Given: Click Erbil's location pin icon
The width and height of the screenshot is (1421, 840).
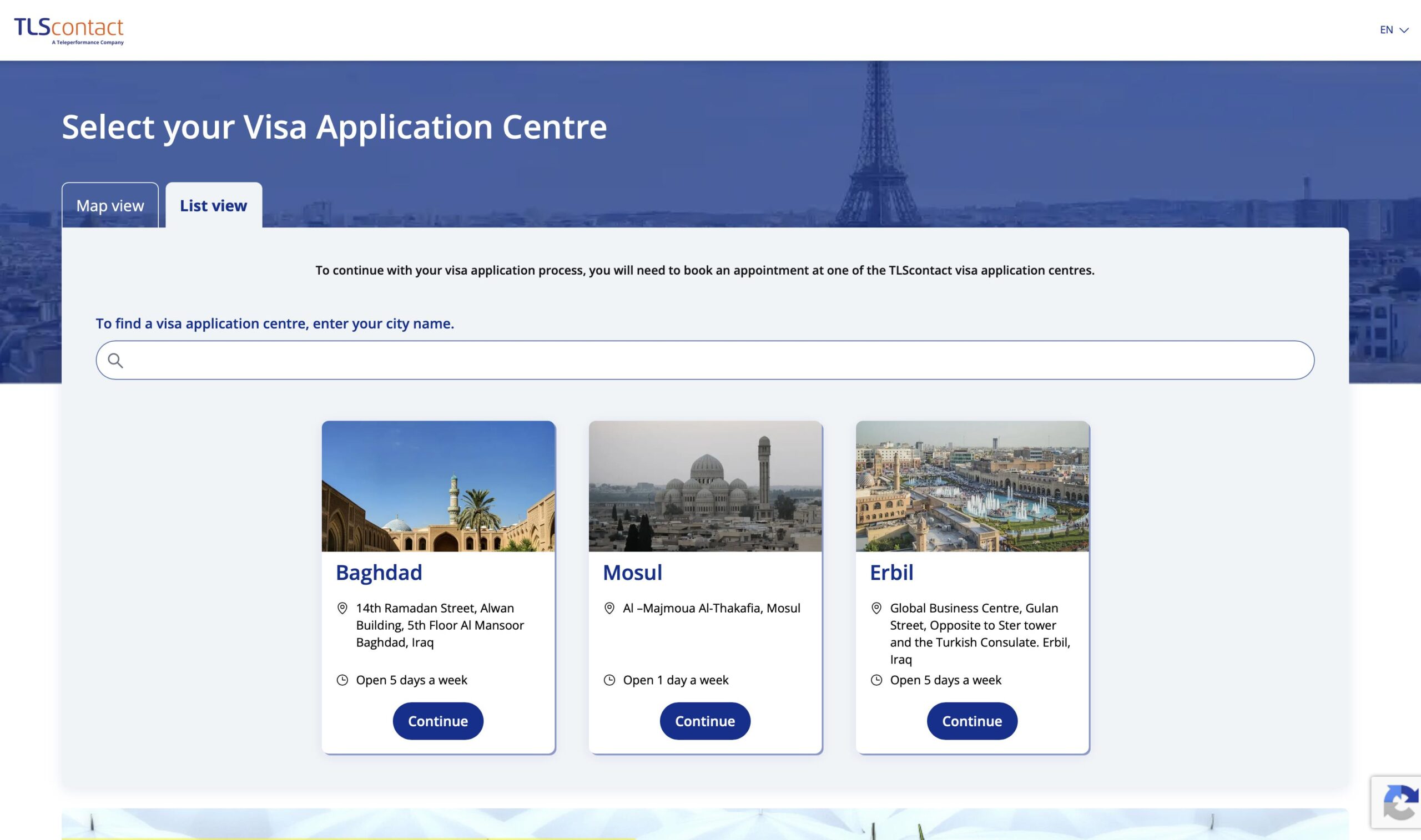Looking at the screenshot, I should coord(876,609).
